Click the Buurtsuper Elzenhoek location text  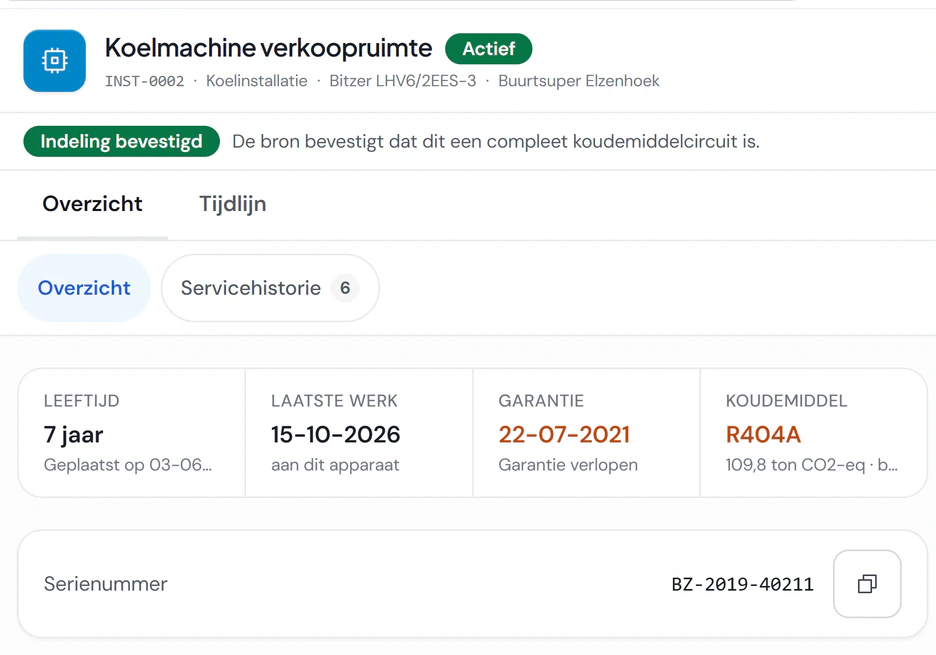point(578,81)
